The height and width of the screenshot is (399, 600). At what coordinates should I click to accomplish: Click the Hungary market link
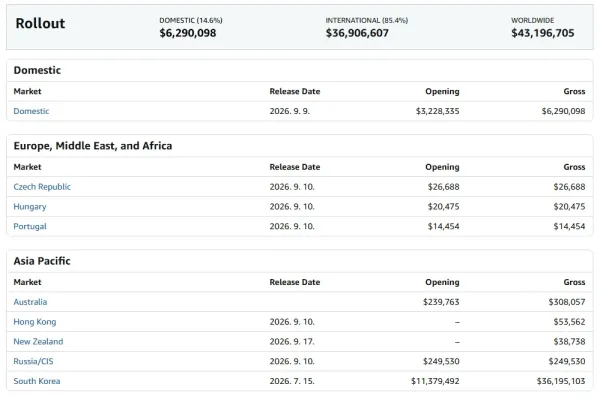(30, 207)
